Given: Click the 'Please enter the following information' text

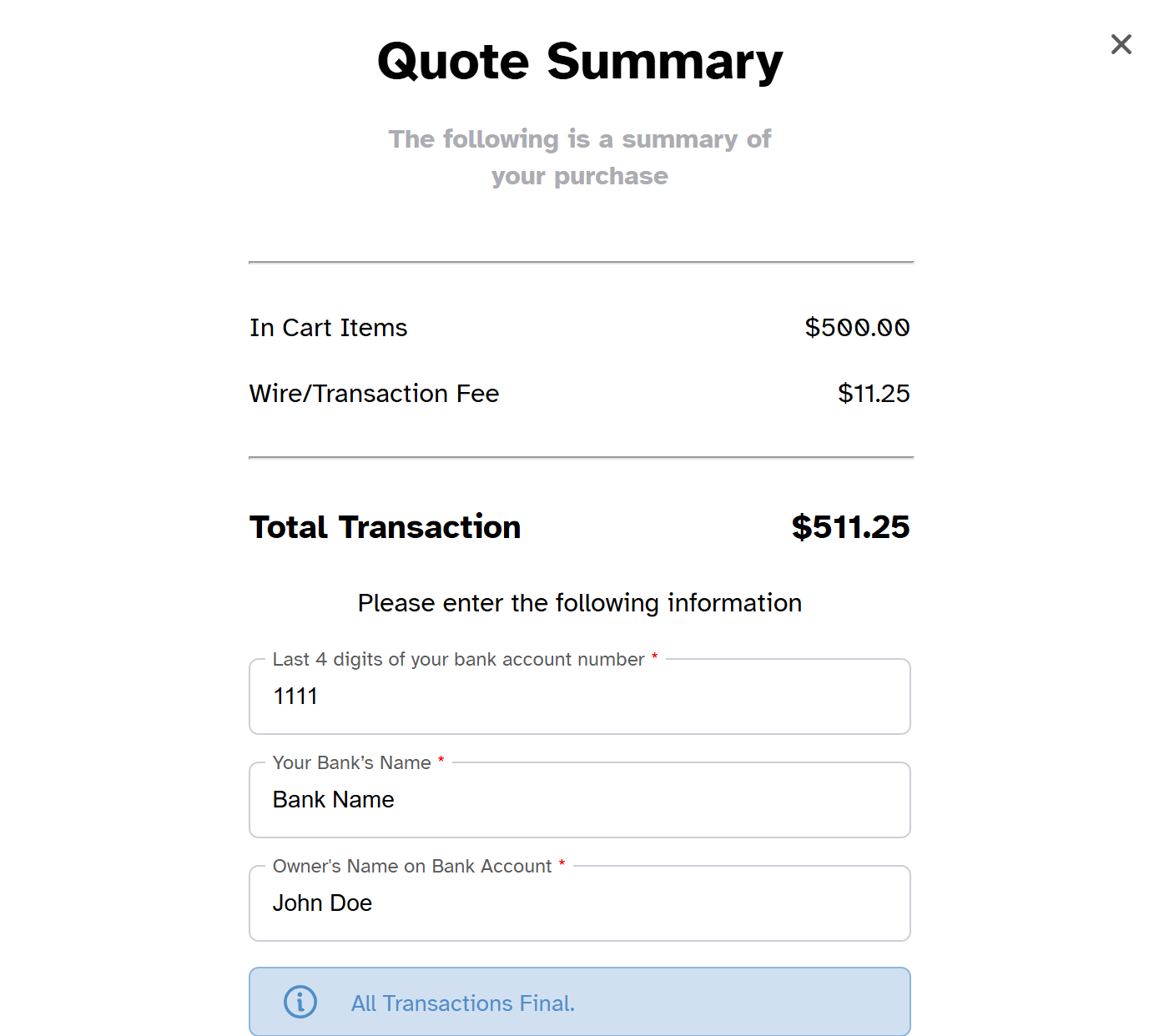Looking at the screenshot, I should coord(580,603).
